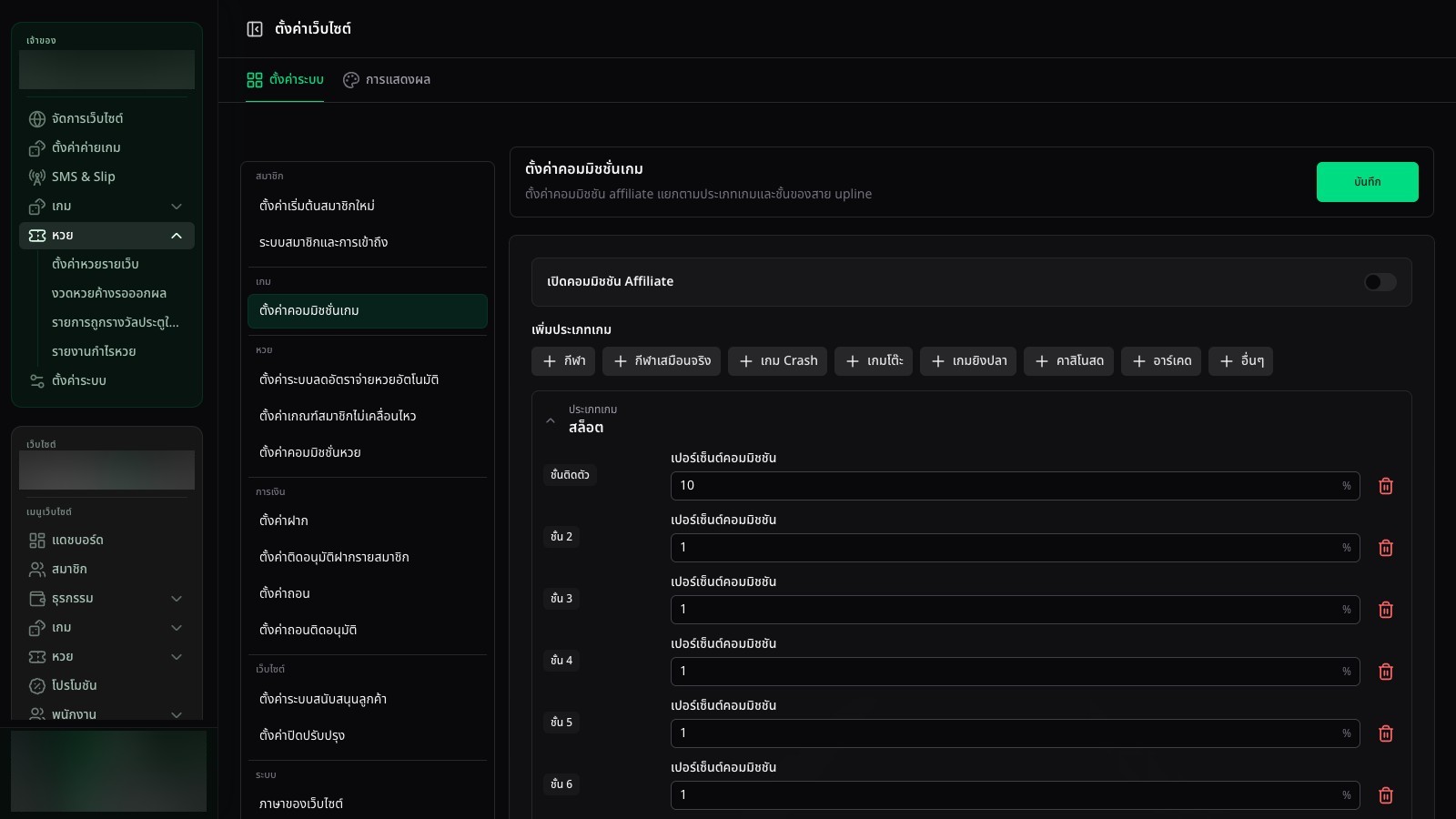Delete the ชั้น 3 commission row

1386,610
